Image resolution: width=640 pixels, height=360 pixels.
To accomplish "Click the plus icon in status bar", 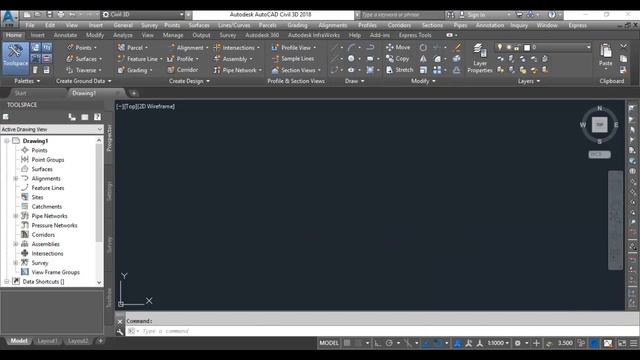I will pyautogui.click(x=536, y=343).
